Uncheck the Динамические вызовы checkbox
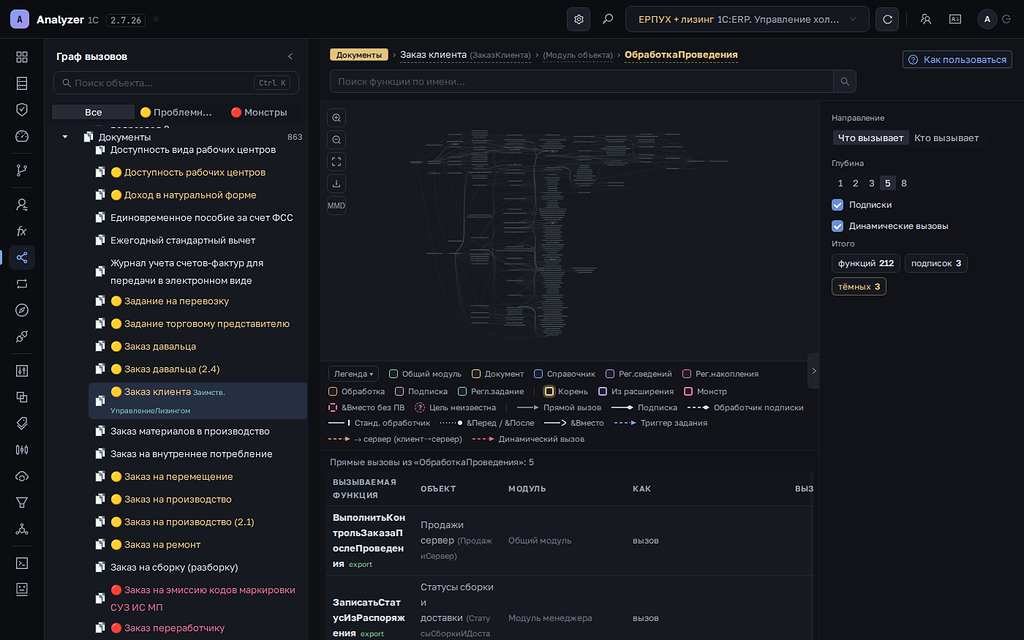The width and height of the screenshot is (1024, 640). coord(837,226)
